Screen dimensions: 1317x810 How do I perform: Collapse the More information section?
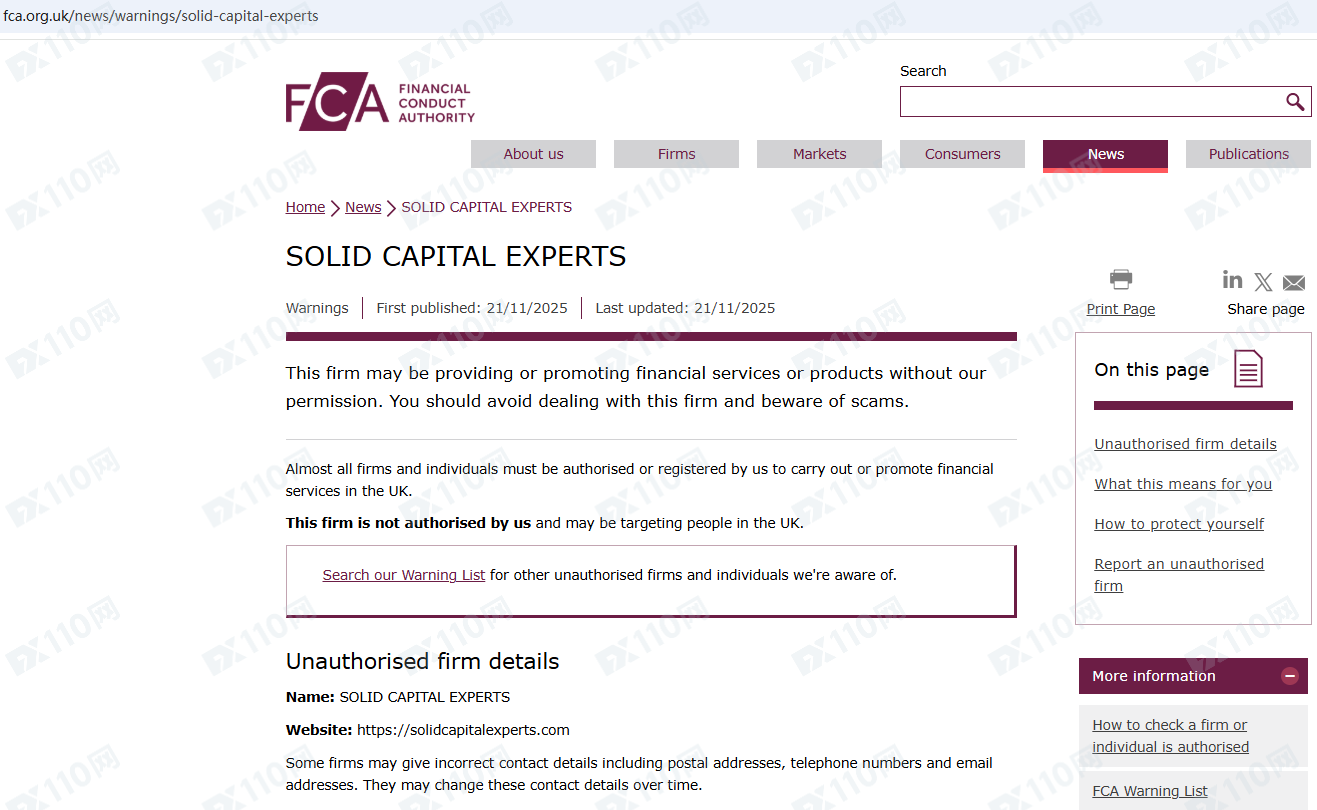click(x=1290, y=676)
